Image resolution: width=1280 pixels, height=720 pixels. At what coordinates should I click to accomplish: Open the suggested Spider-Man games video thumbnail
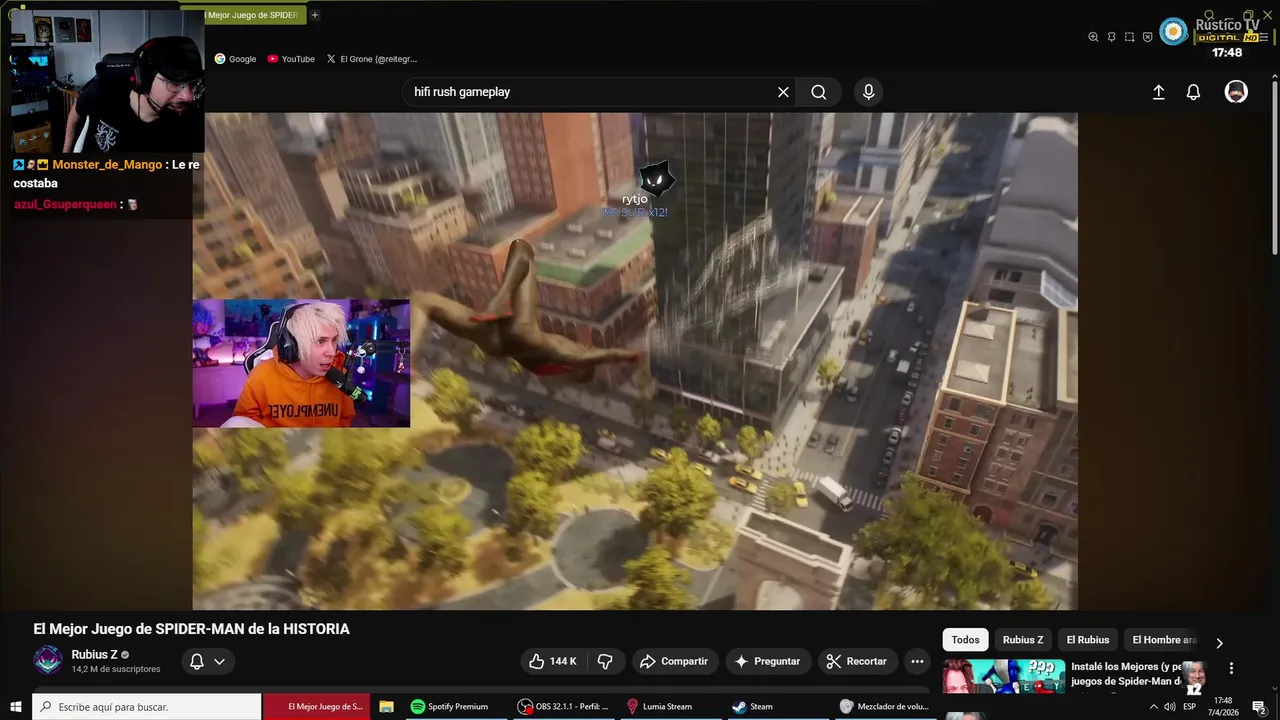[1003, 677]
